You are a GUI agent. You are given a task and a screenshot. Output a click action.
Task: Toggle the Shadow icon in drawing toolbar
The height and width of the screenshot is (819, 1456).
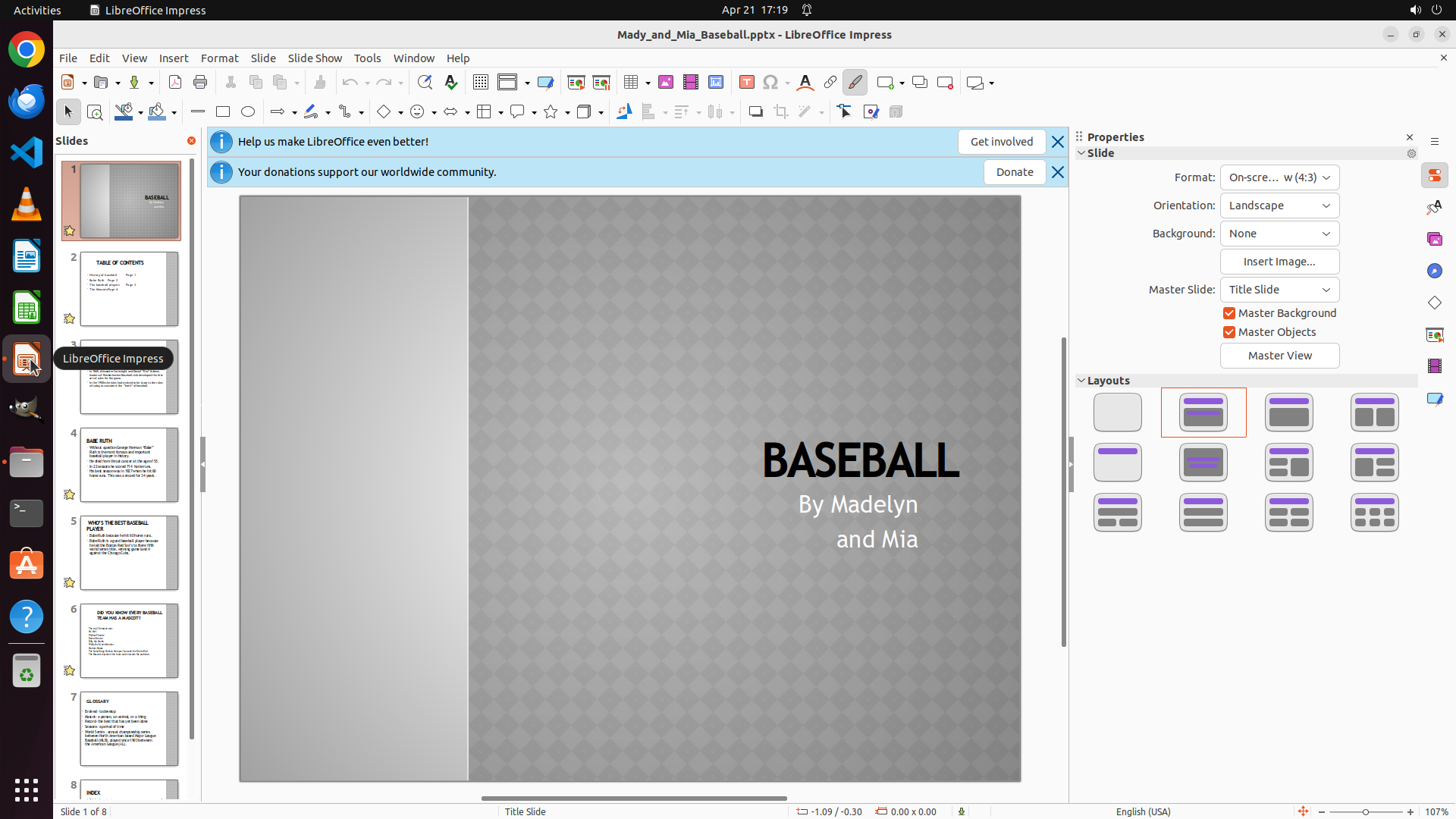click(755, 112)
